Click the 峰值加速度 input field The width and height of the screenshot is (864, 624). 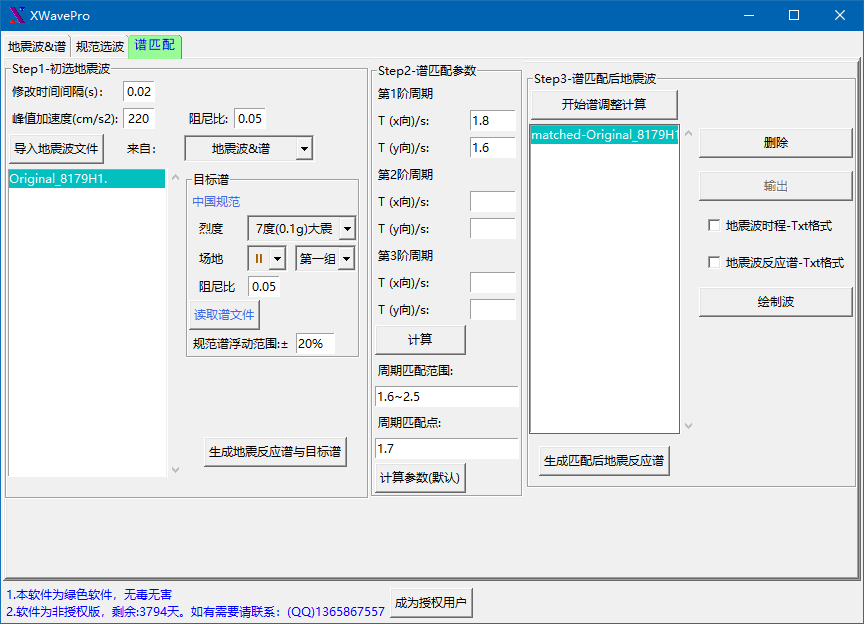click(x=138, y=119)
